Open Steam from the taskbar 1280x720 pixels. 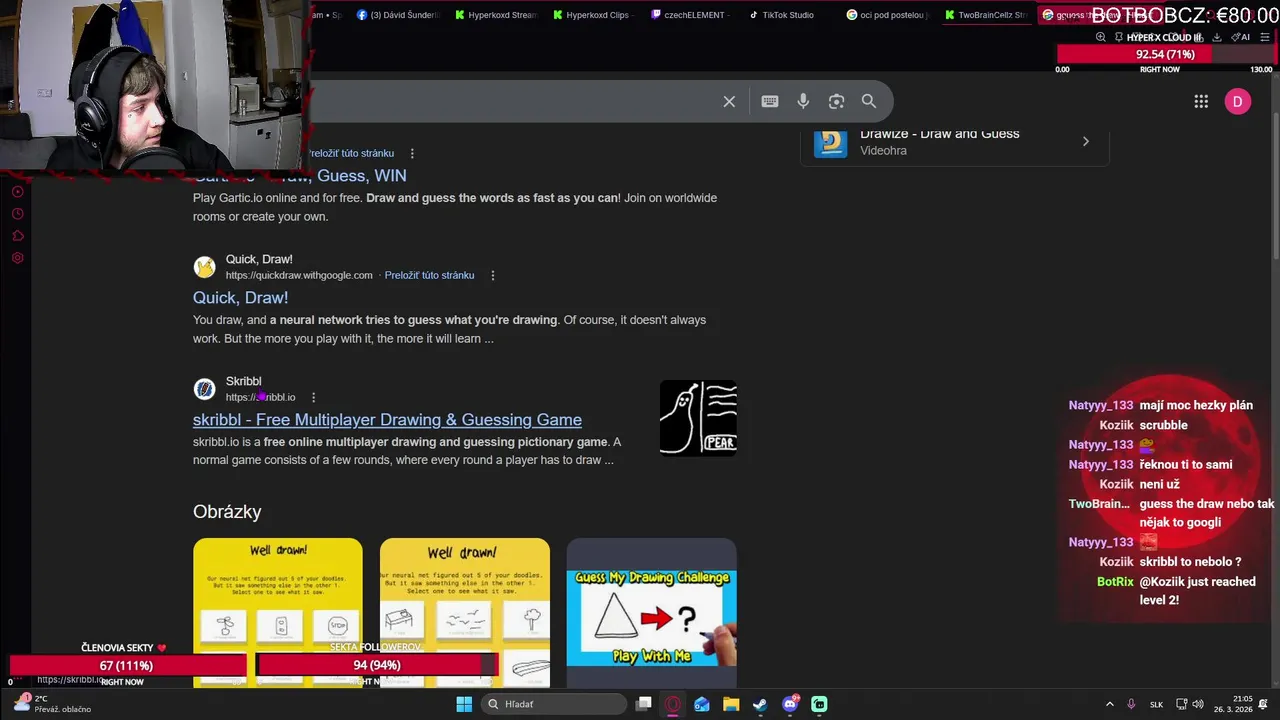coord(760,704)
